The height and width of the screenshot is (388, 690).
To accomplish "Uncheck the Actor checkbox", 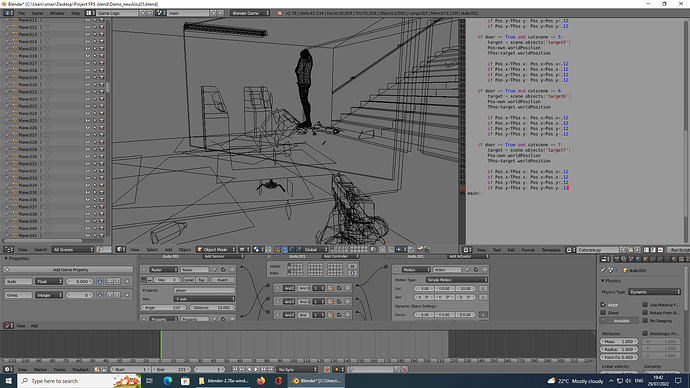I will pos(603,304).
